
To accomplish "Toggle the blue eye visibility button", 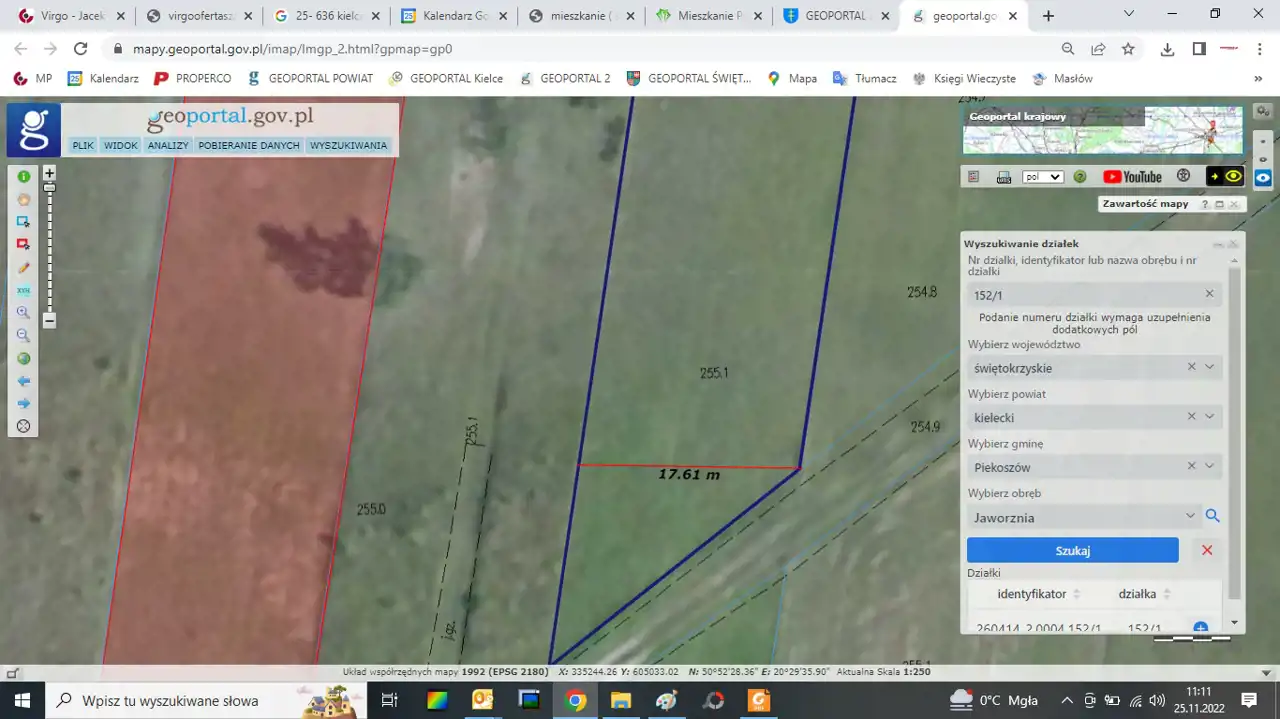I will coord(1263,178).
